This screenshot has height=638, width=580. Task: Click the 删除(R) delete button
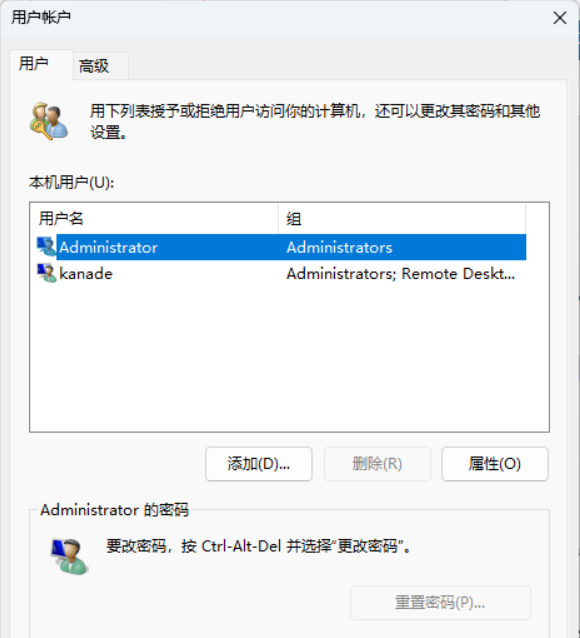[x=377, y=464]
